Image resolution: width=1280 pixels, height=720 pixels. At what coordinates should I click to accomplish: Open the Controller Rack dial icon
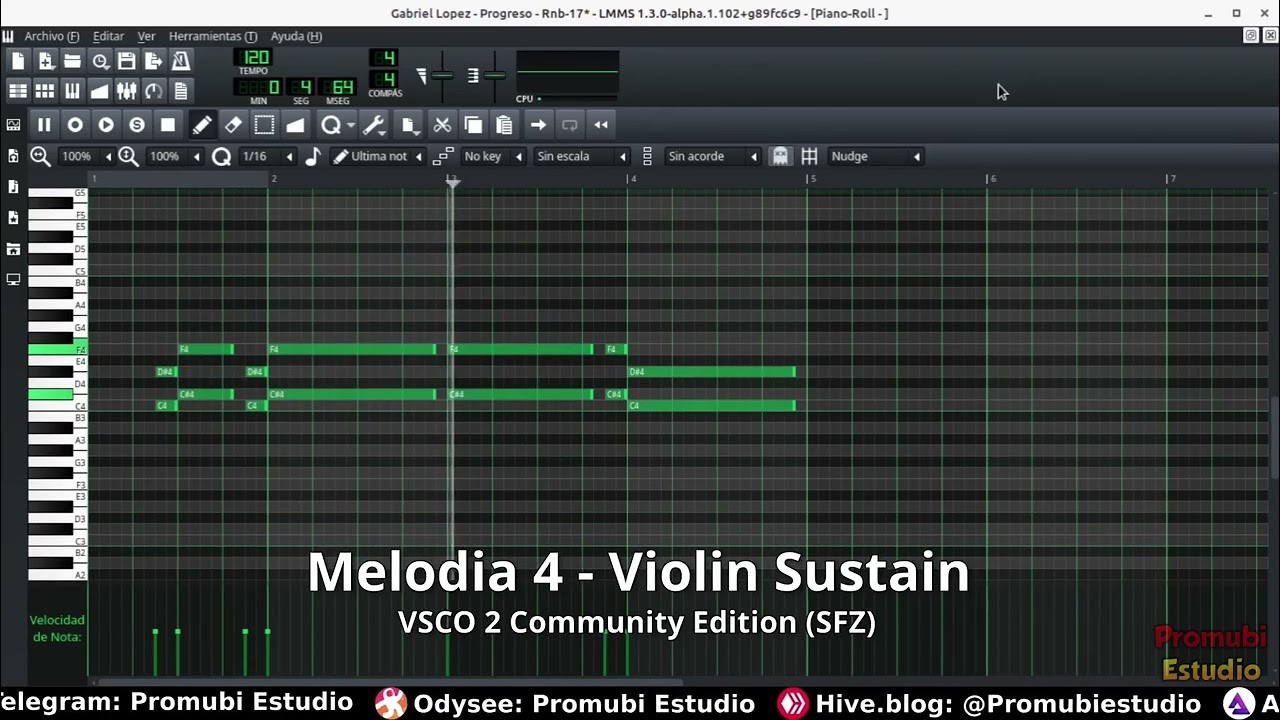154,91
